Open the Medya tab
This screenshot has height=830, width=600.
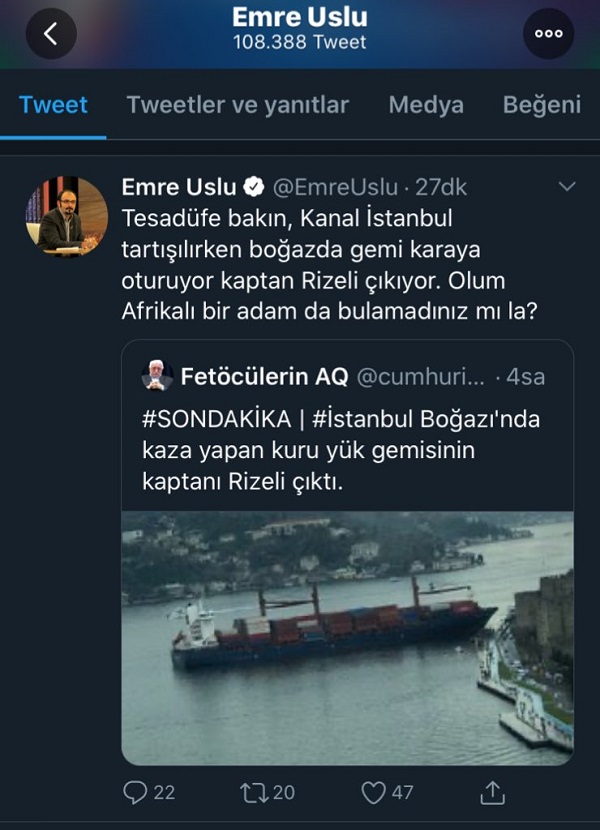click(x=426, y=105)
